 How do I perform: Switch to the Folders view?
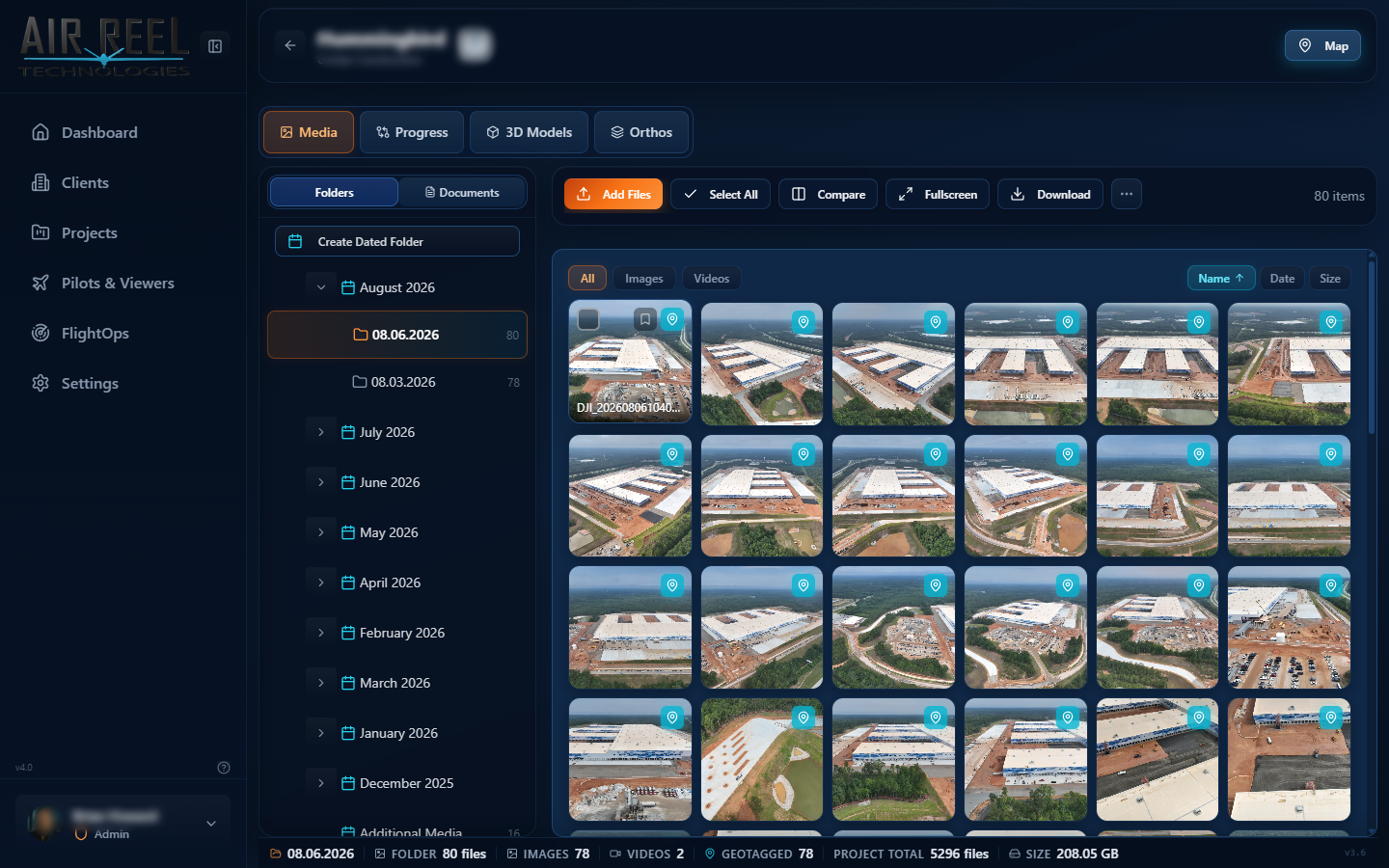[x=334, y=192]
